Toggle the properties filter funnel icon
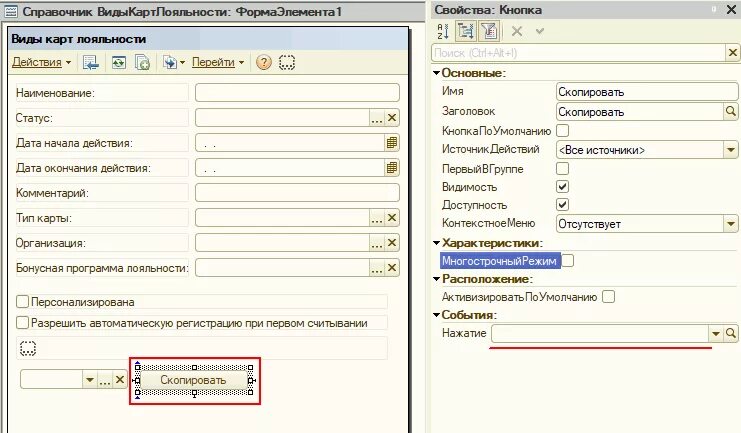 tap(490, 32)
